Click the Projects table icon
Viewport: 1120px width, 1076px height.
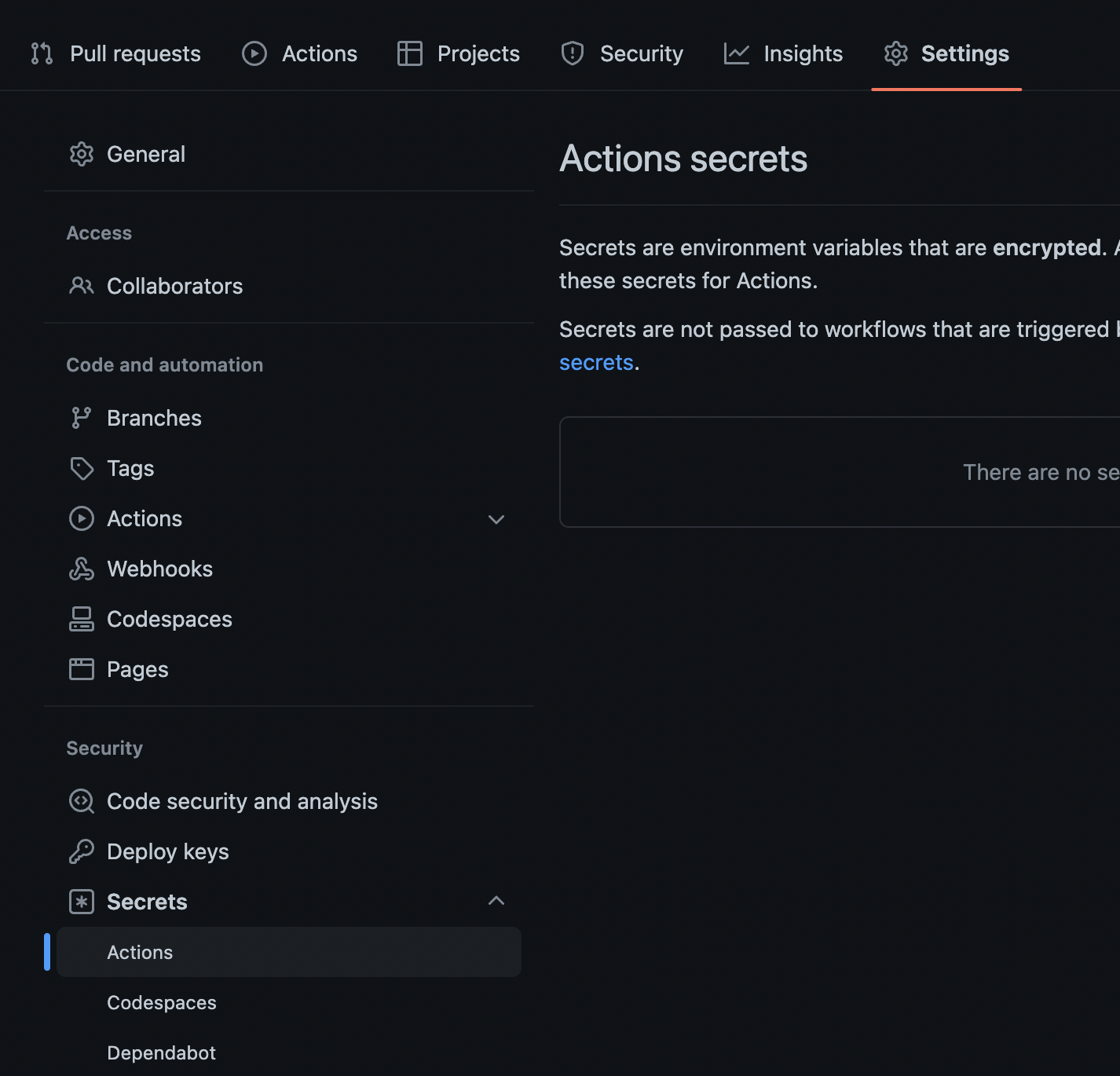pyautogui.click(x=410, y=53)
